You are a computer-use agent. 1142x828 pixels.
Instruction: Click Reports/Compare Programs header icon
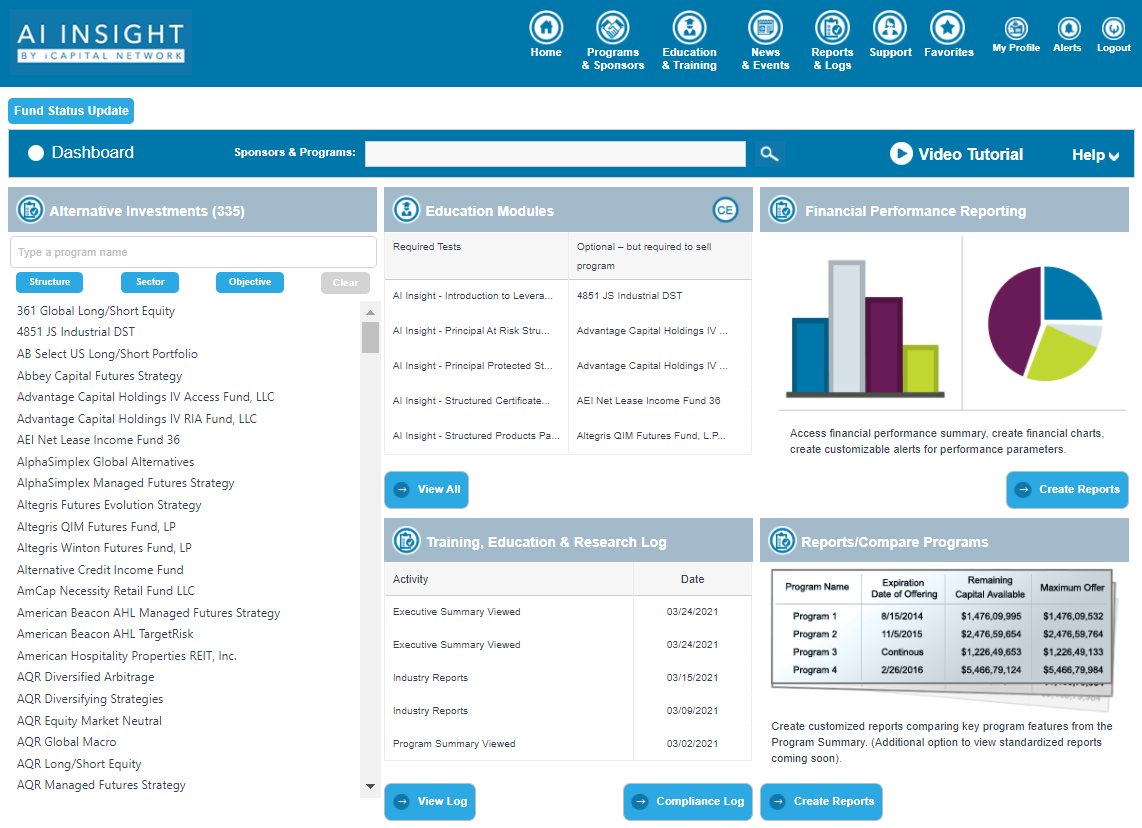[x=782, y=541]
